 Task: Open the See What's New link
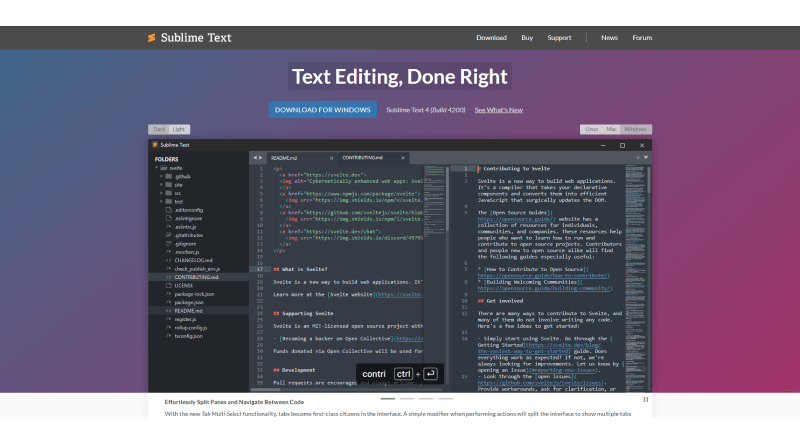[498, 110]
